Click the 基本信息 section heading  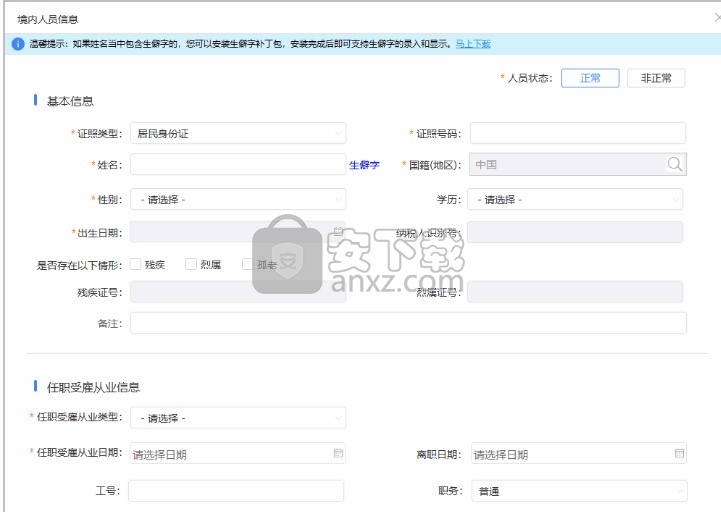point(70,101)
